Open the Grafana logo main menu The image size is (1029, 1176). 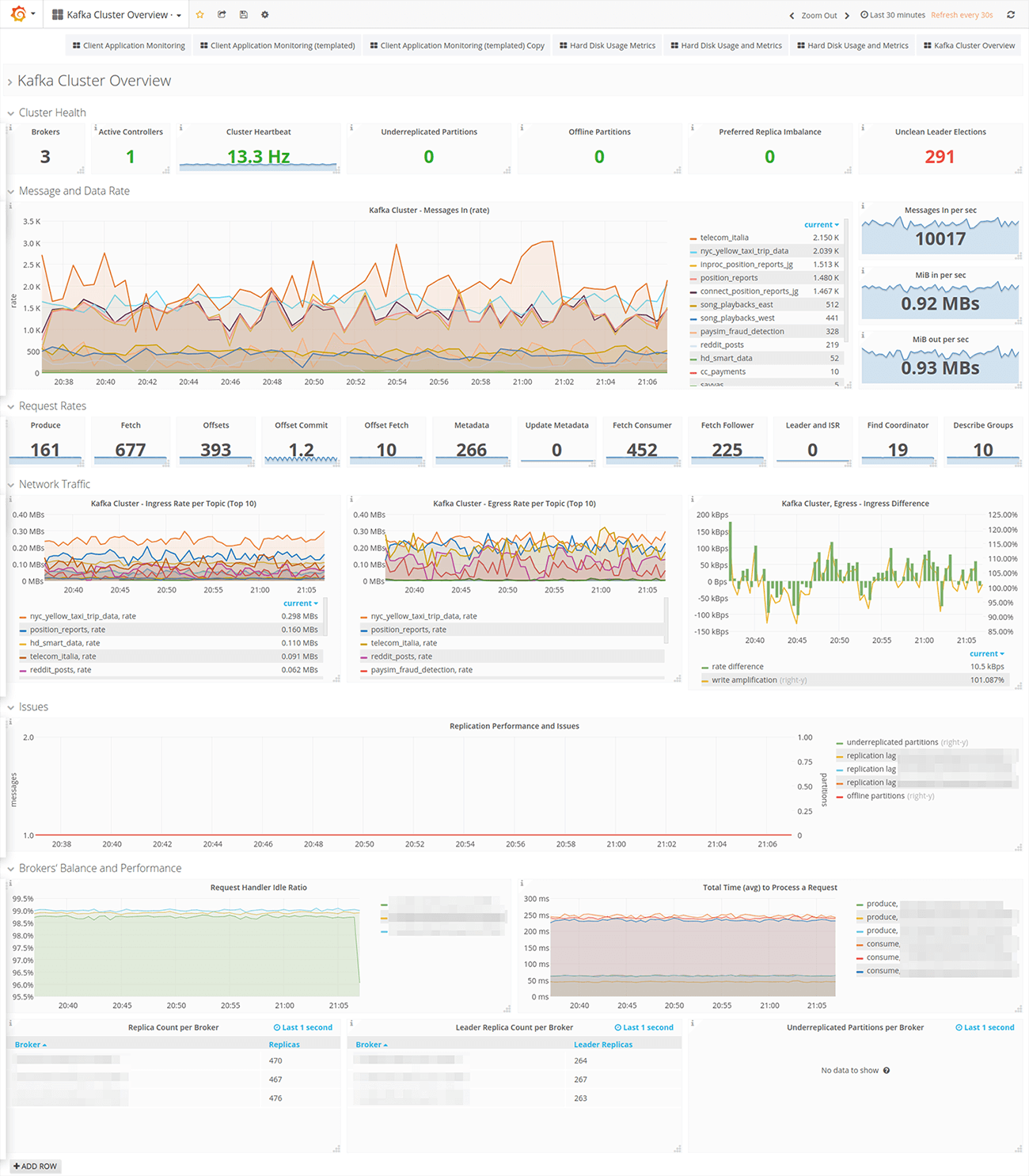(19, 14)
